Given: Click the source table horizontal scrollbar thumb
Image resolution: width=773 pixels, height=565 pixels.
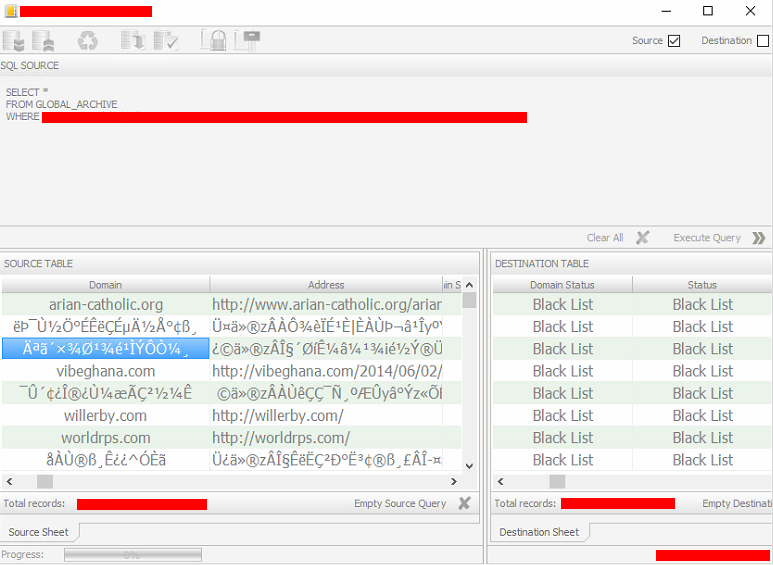Looking at the screenshot, I should [x=45, y=482].
